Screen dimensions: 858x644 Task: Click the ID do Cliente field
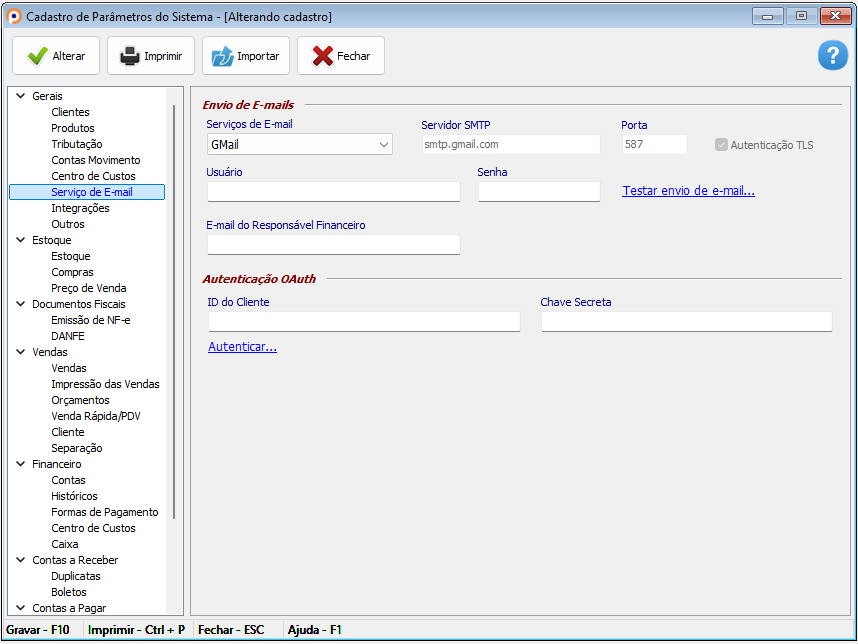364,321
